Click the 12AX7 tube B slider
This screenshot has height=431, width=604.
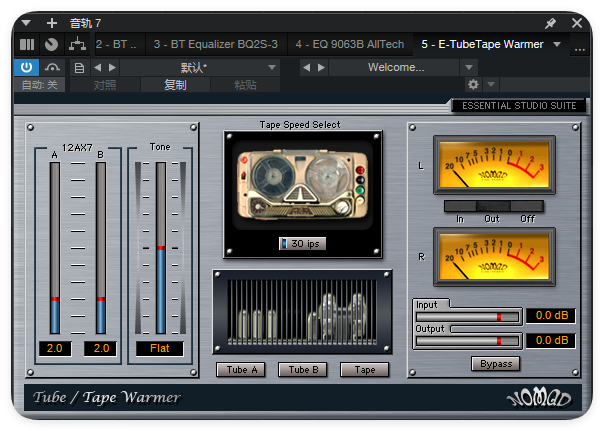click(x=101, y=248)
